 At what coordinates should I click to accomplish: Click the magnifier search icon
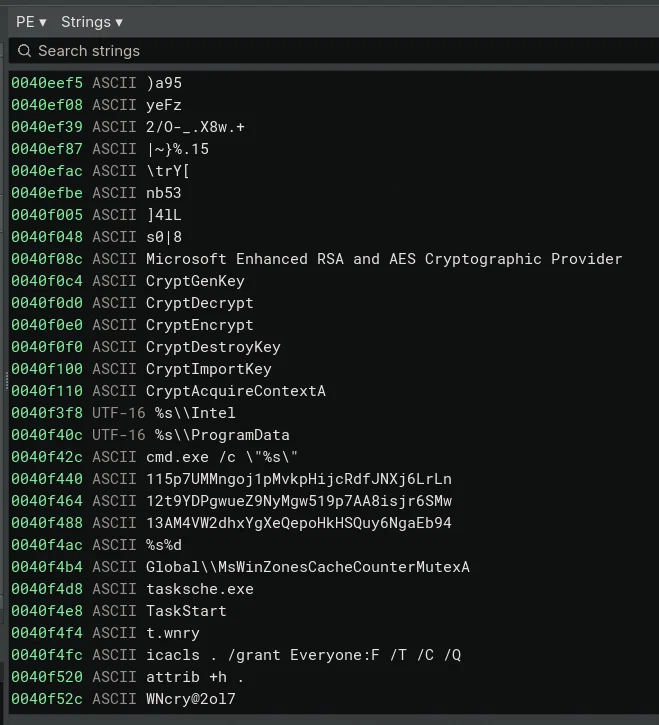25,51
